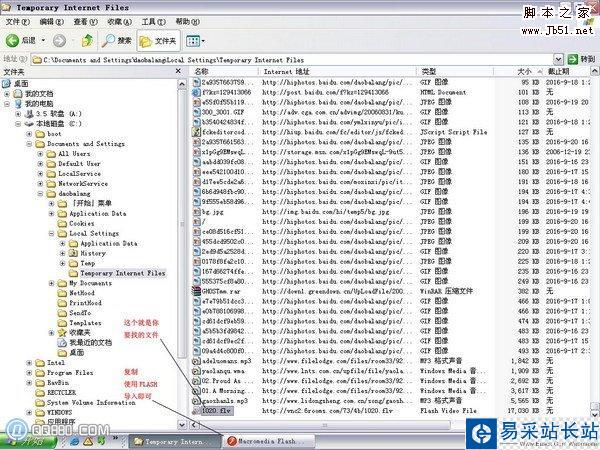The image size is (600, 450).
Task: Open the 查看(V) menu
Action: point(86,22)
